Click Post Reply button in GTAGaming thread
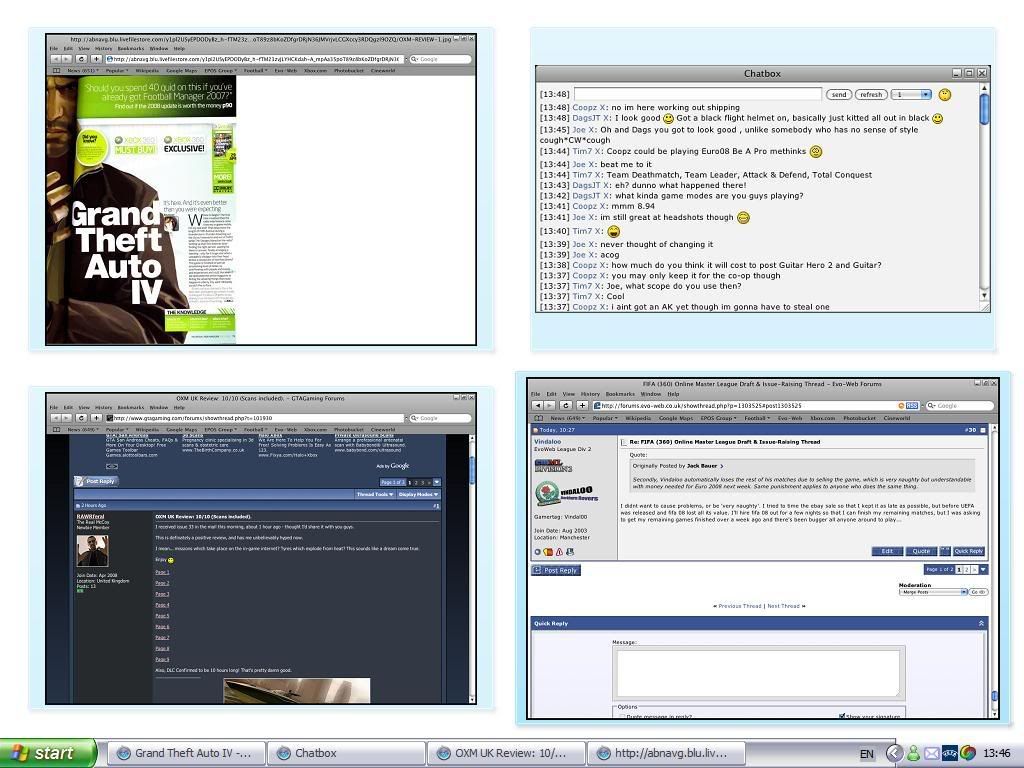This screenshot has height=768, width=1024. [96, 481]
